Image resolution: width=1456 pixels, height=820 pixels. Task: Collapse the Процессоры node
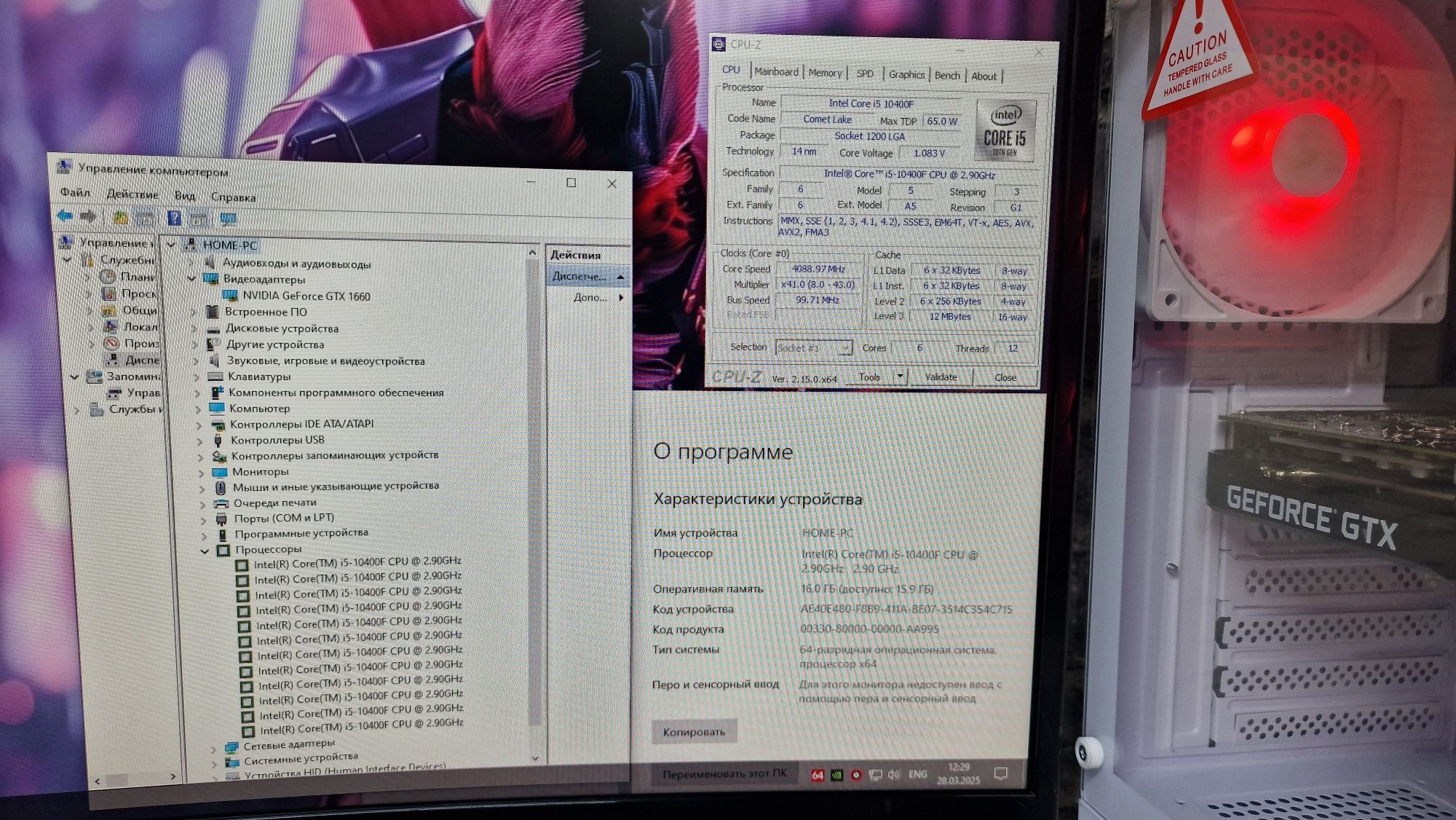point(205,551)
